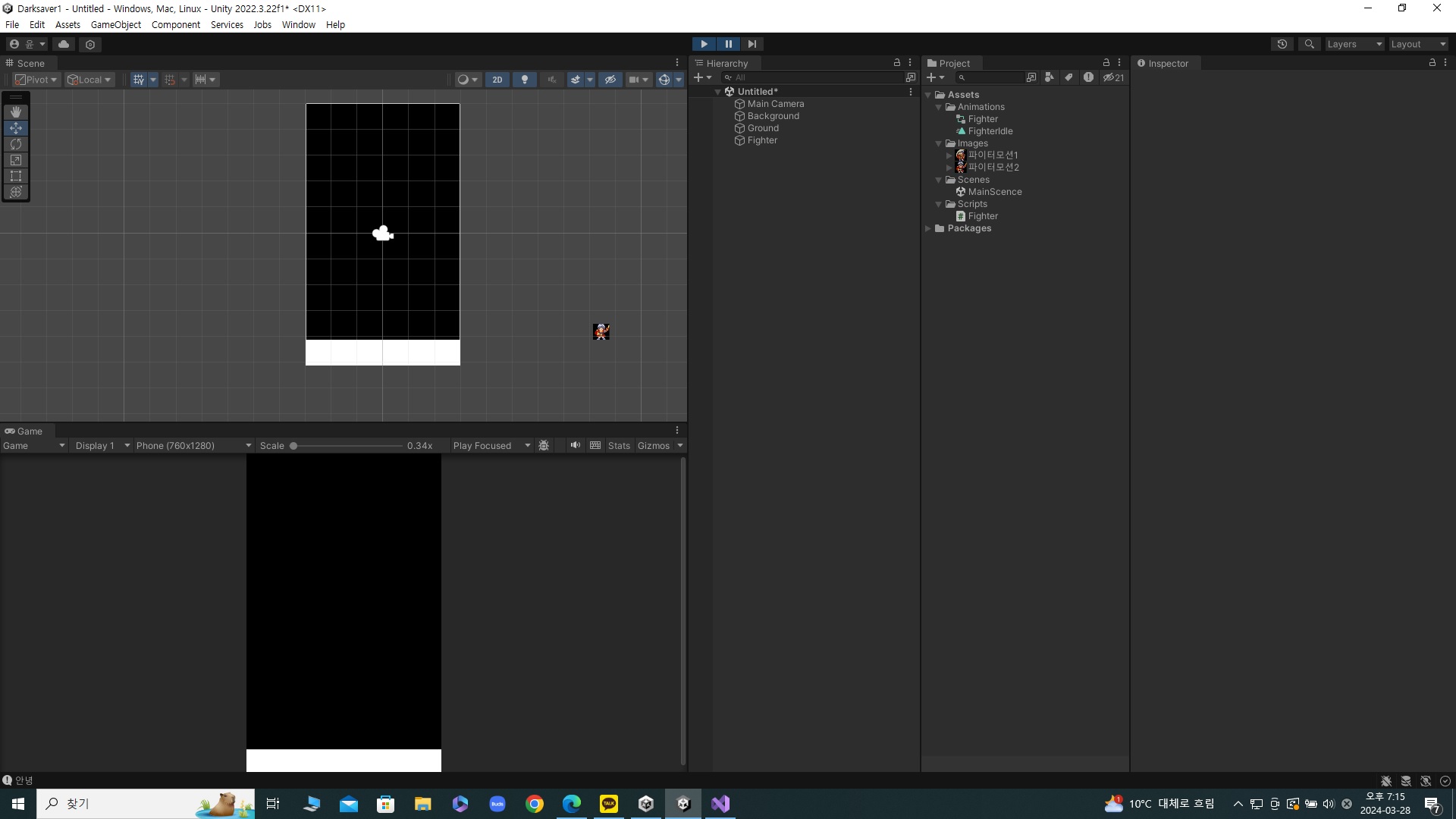Toggle Gizmos button in Game view
This screenshot has height=819, width=1456.
(x=654, y=446)
